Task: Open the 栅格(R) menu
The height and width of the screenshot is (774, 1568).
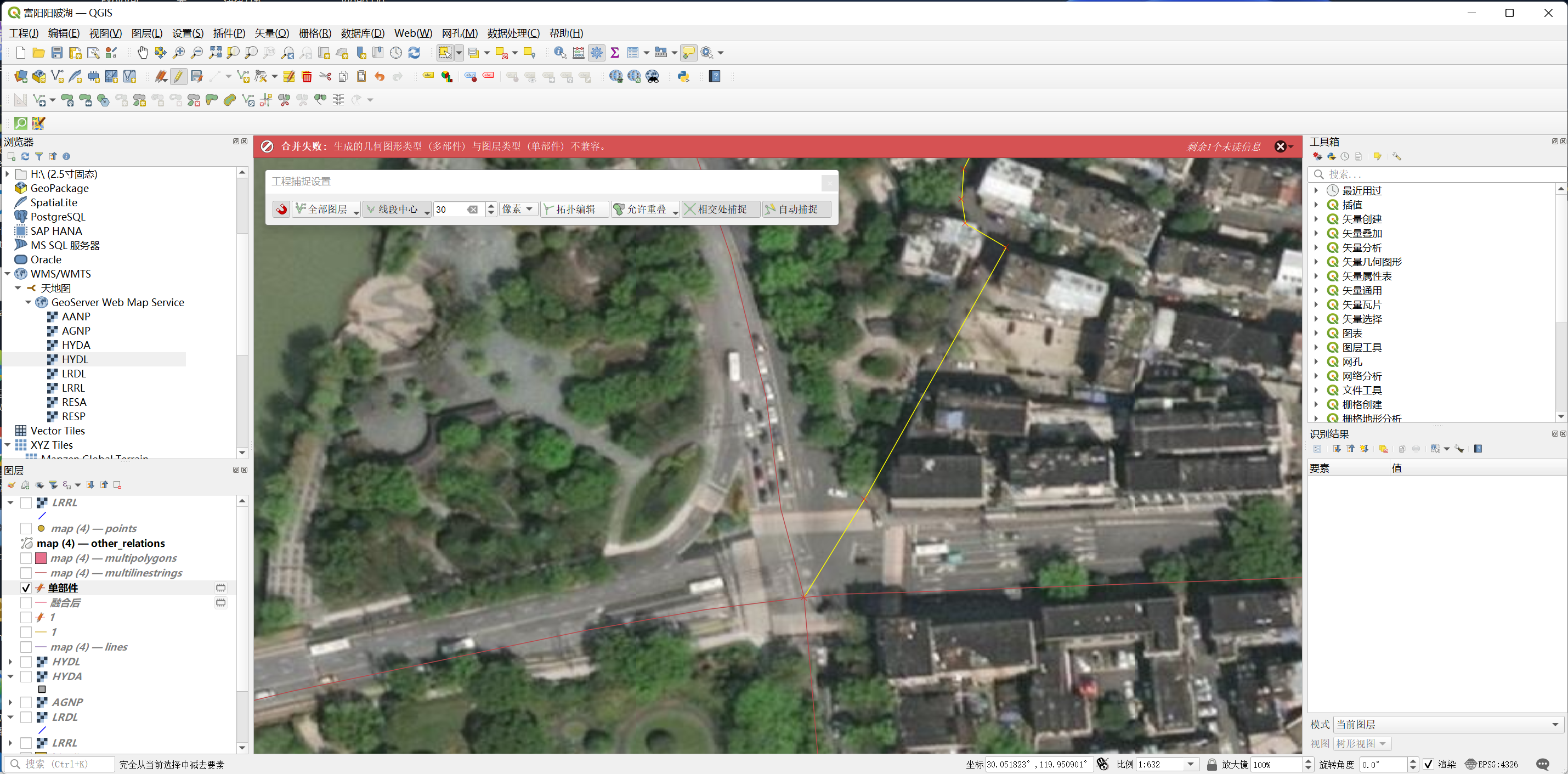Action: 315,33
